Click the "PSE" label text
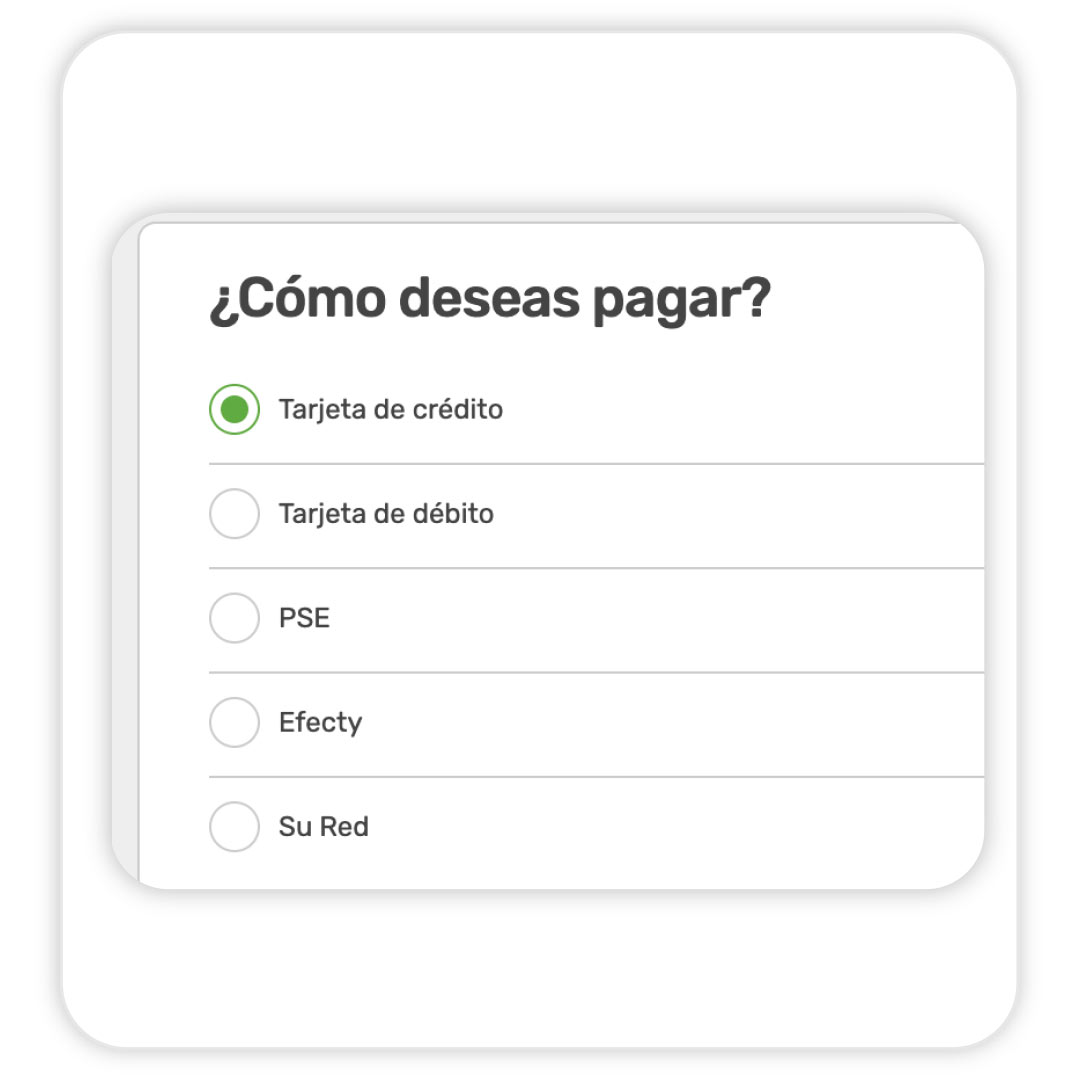The height and width of the screenshot is (1080, 1080). (304, 618)
